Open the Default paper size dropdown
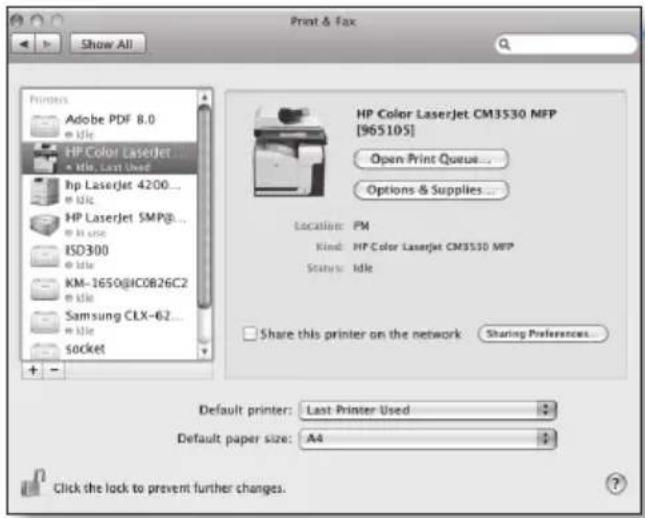Screen dimensions: 645x518 [x=428, y=439]
